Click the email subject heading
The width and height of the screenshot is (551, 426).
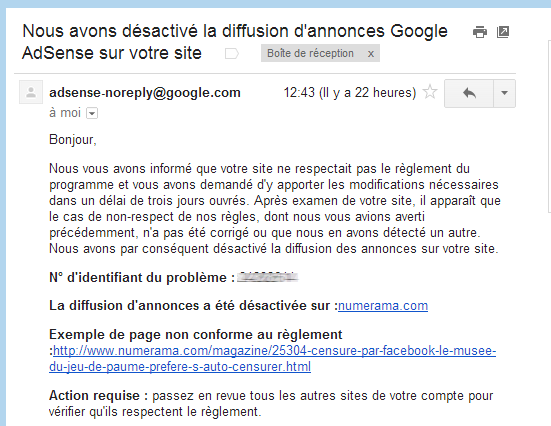[x=235, y=42]
